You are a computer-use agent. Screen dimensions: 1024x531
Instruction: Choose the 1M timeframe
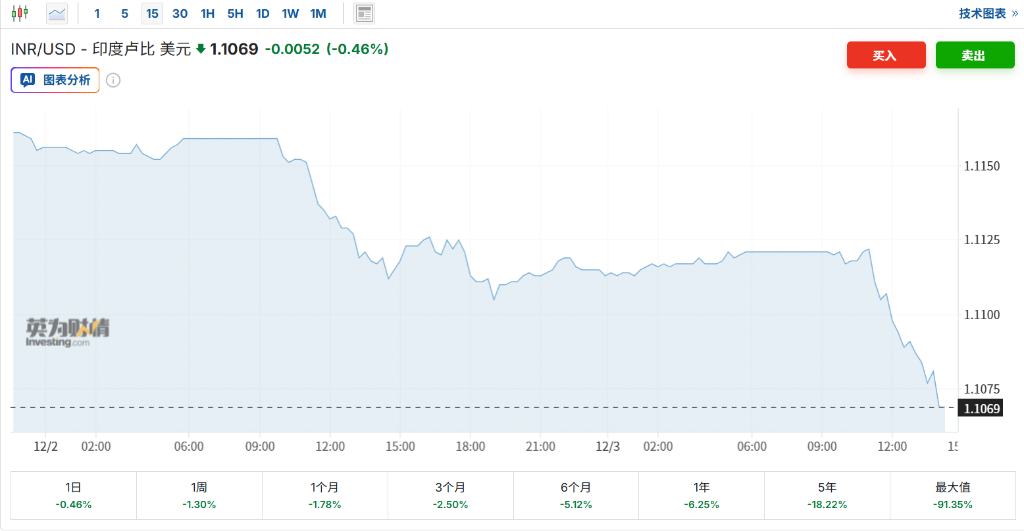tap(318, 14)
